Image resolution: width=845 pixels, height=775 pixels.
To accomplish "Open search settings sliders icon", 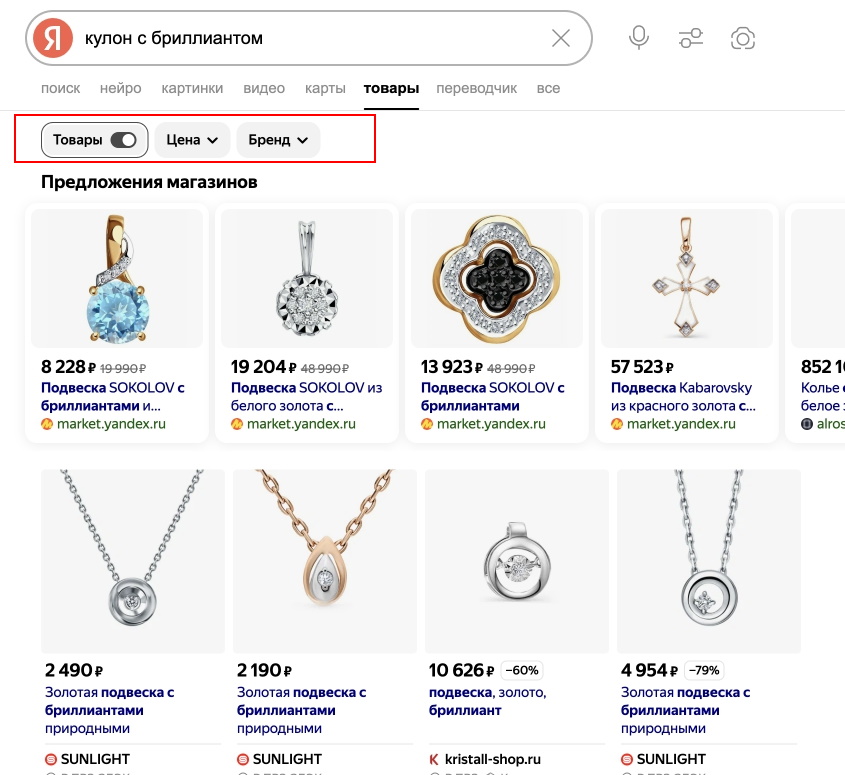I will pos(691,38).
